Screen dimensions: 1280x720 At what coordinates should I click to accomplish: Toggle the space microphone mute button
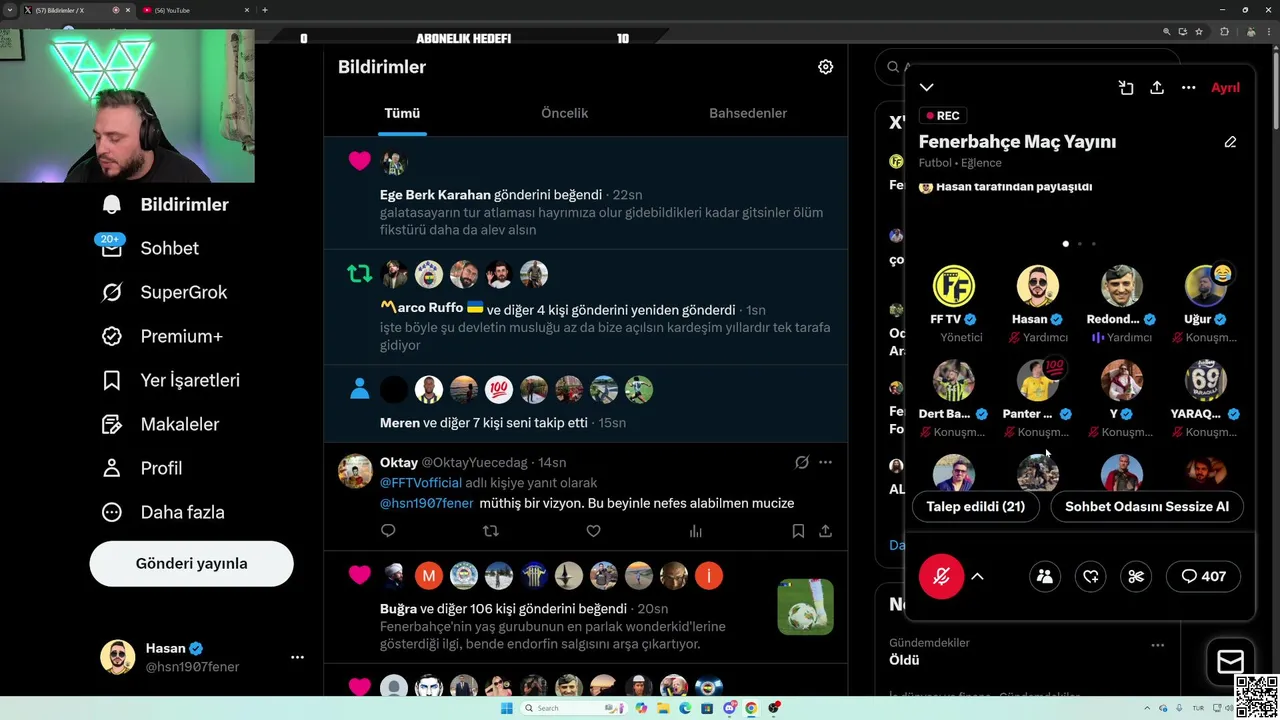pos(941,576)
